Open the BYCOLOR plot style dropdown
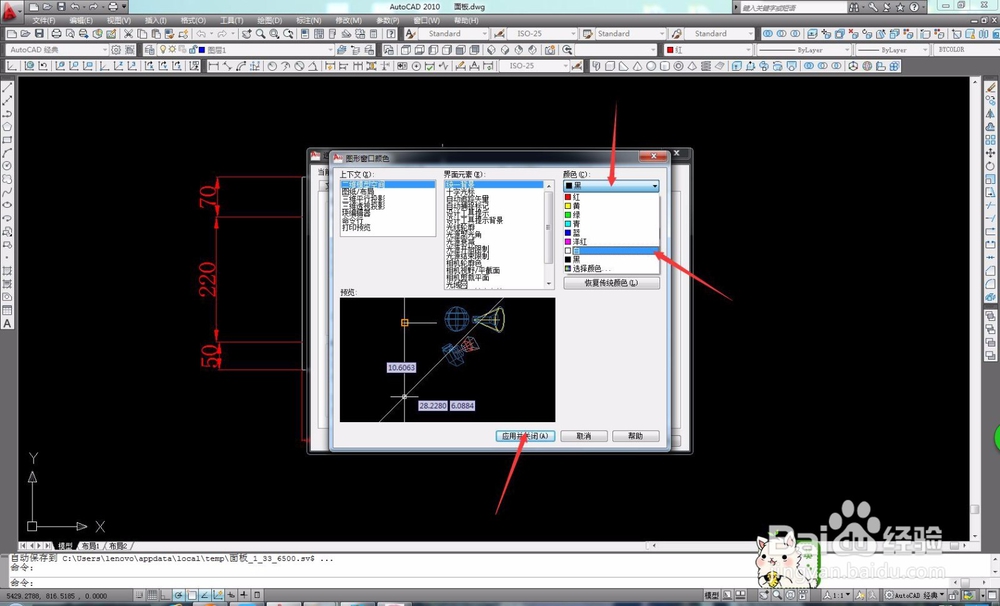Screen dimensions: 1000x606 pyautogui.click(x=965, y=49)
